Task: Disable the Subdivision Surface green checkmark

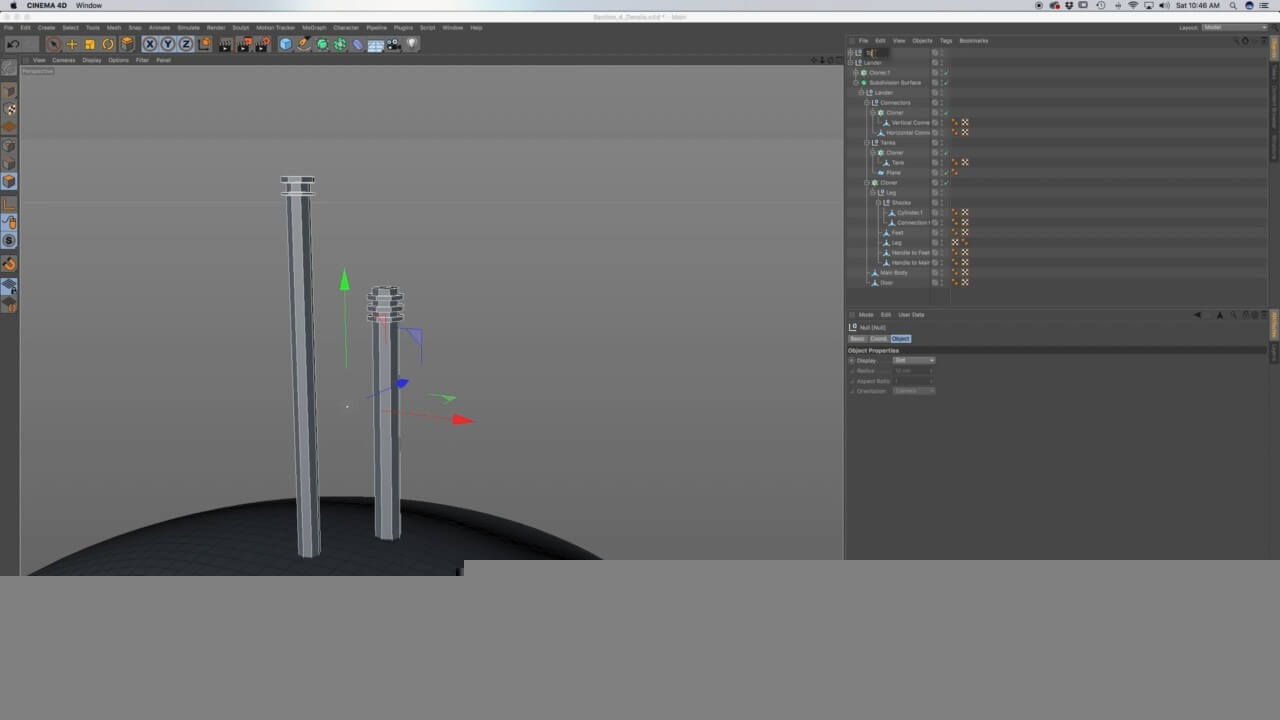Action: 945,83
